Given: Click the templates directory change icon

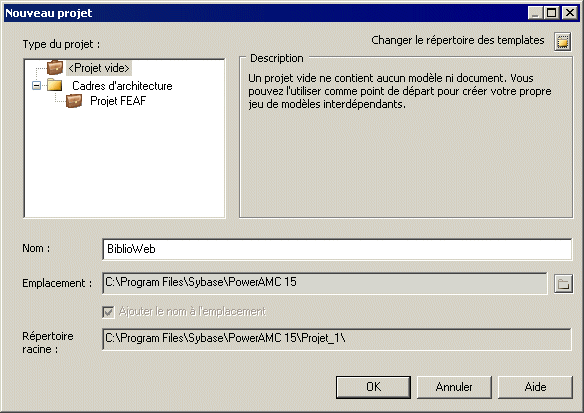Looking at the screenshot, I should pos(562,42).
